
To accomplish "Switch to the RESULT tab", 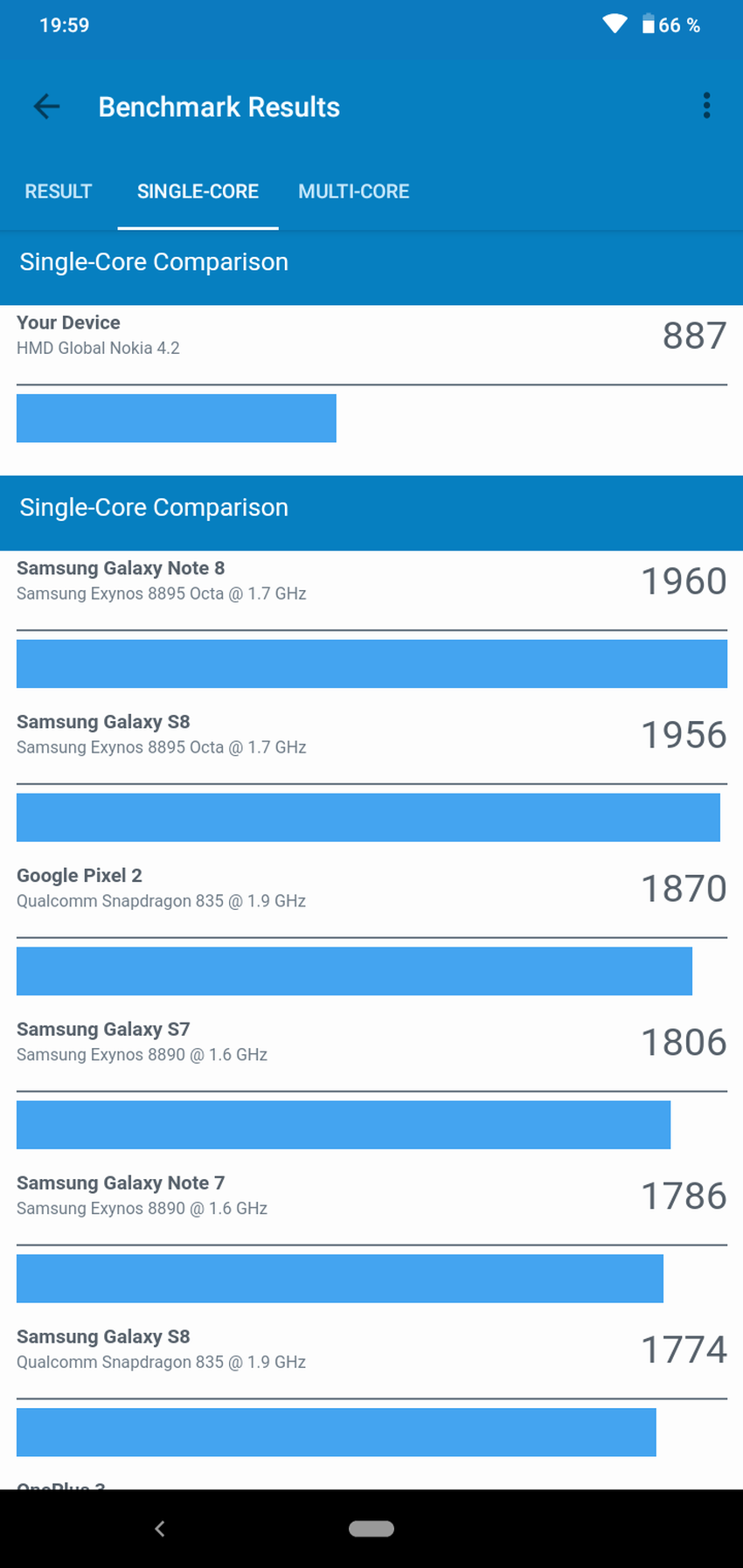I will pyautogui.click(x=58, y=191).
